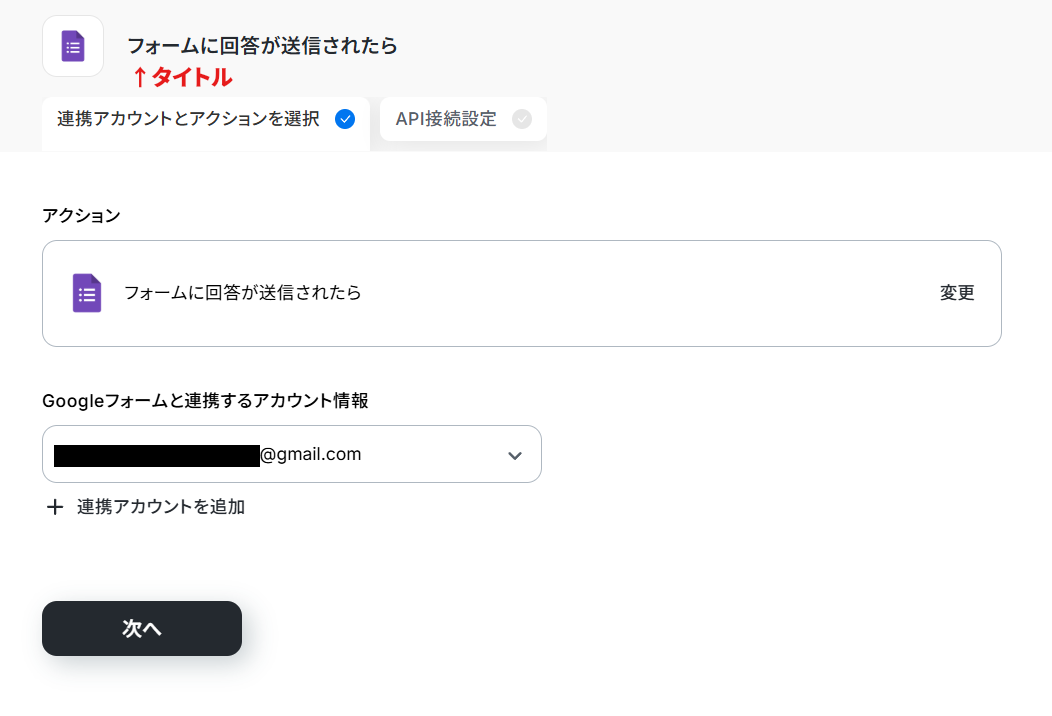Click the Google Forms icon in the header
The image size is (1052, 716).
click(x=73, y=46)
